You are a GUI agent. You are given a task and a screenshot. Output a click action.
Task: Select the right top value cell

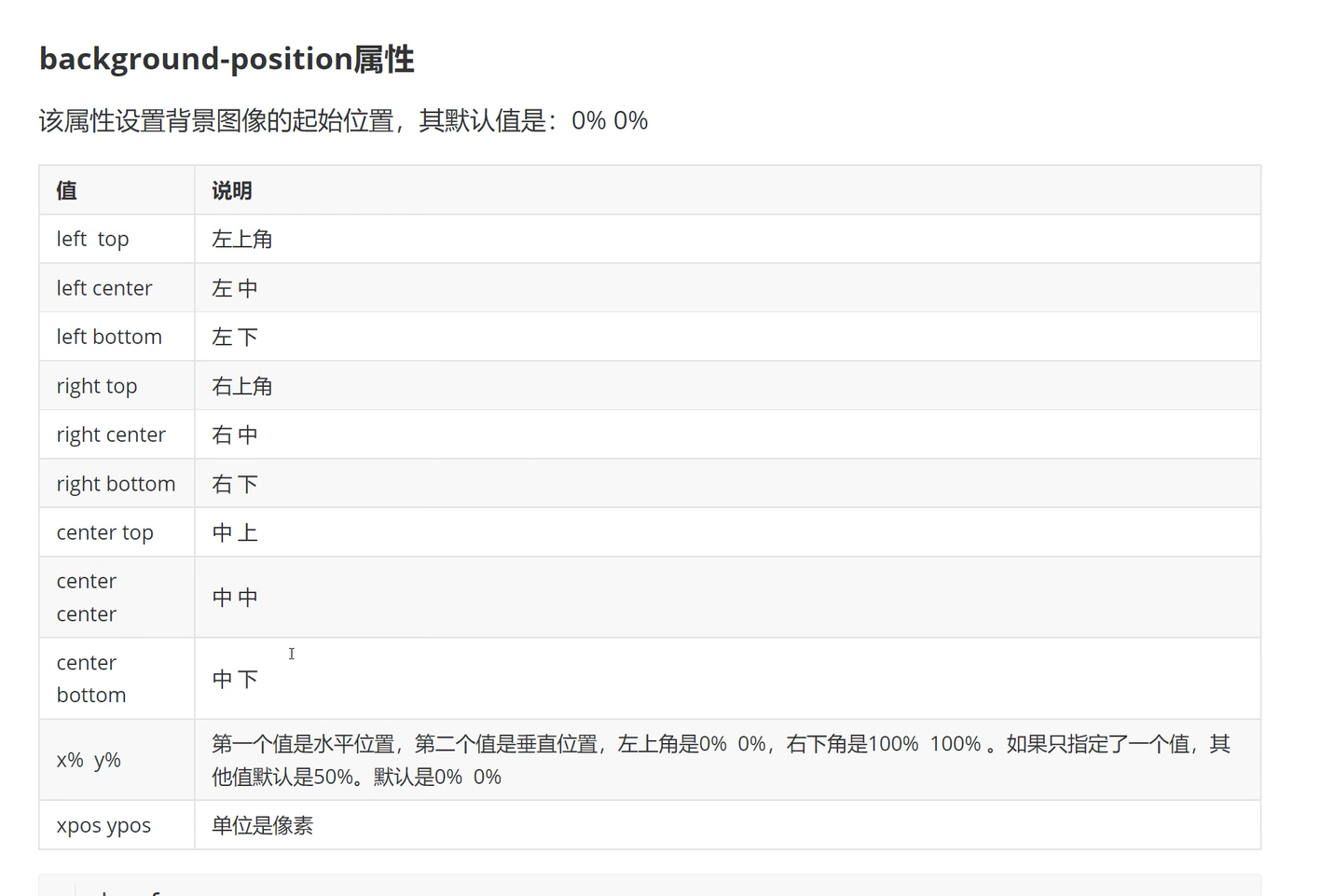(97, 386)
